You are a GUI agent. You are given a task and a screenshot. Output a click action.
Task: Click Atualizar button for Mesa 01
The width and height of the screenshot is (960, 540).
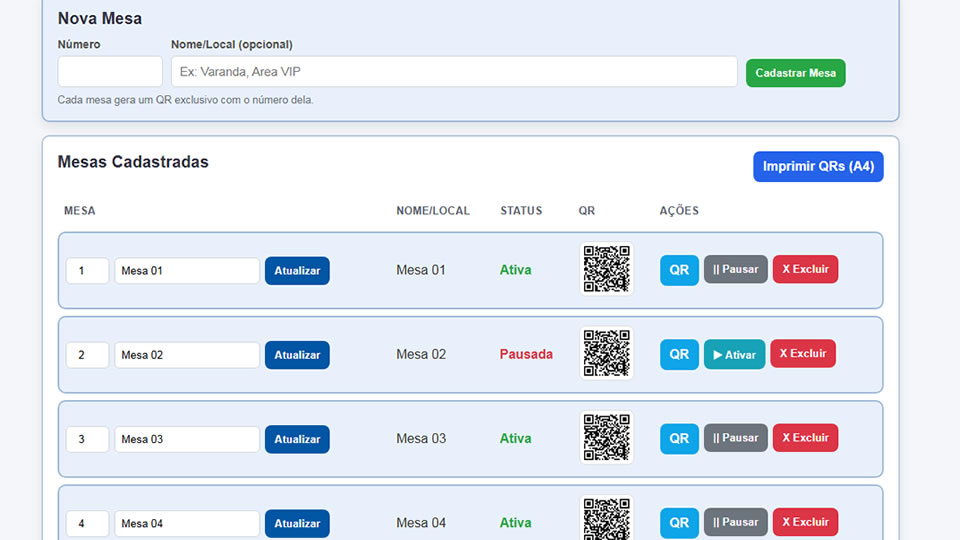coord(297,271)
